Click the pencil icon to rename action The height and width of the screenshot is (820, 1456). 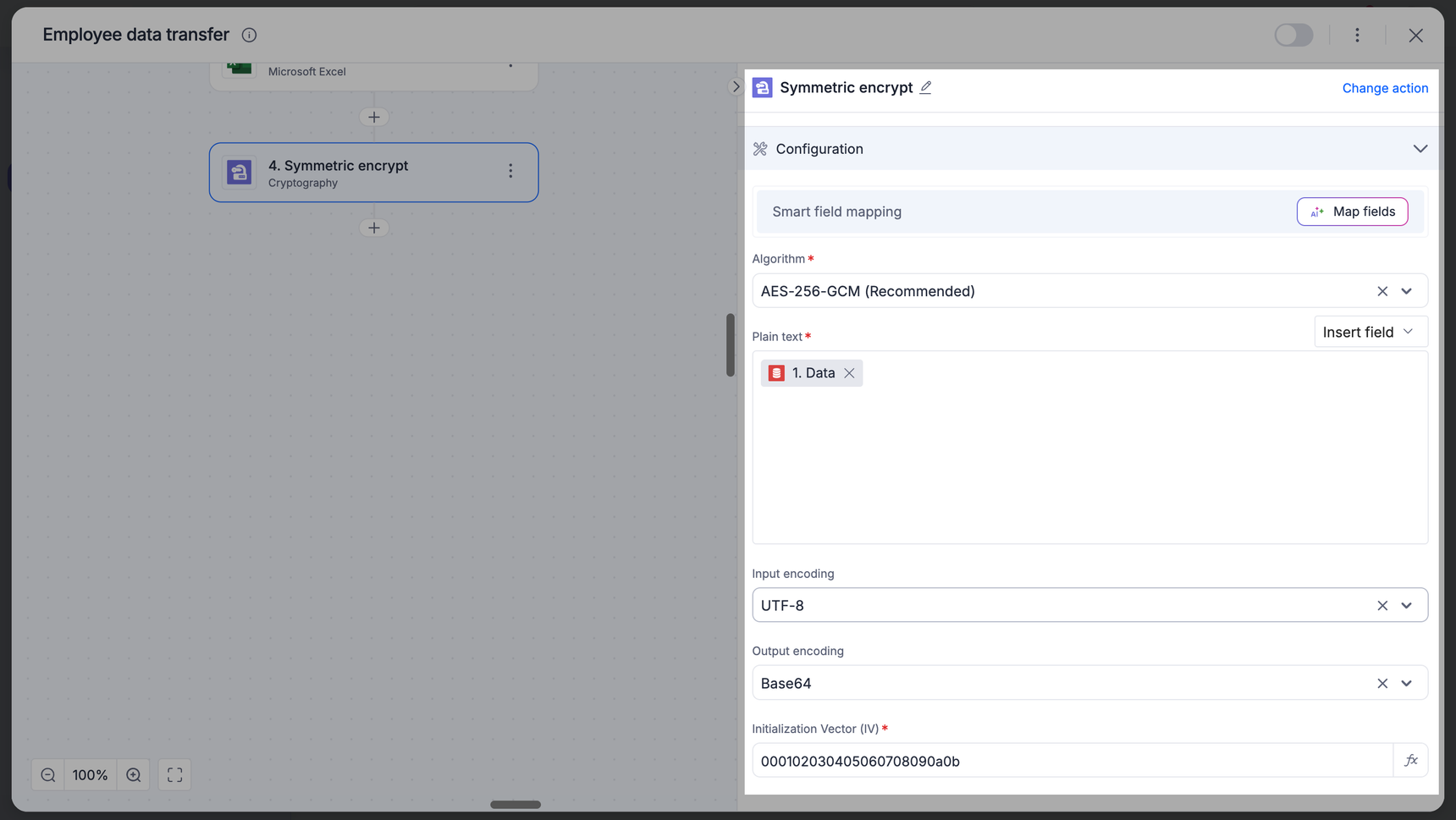click(x=926, y=87)
